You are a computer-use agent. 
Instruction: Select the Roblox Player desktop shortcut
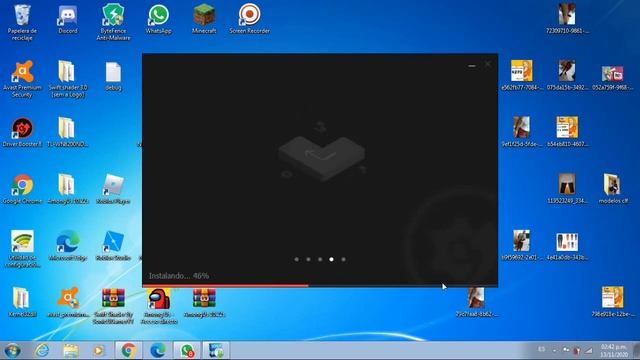pyautogui.click(x=113, y=189)
